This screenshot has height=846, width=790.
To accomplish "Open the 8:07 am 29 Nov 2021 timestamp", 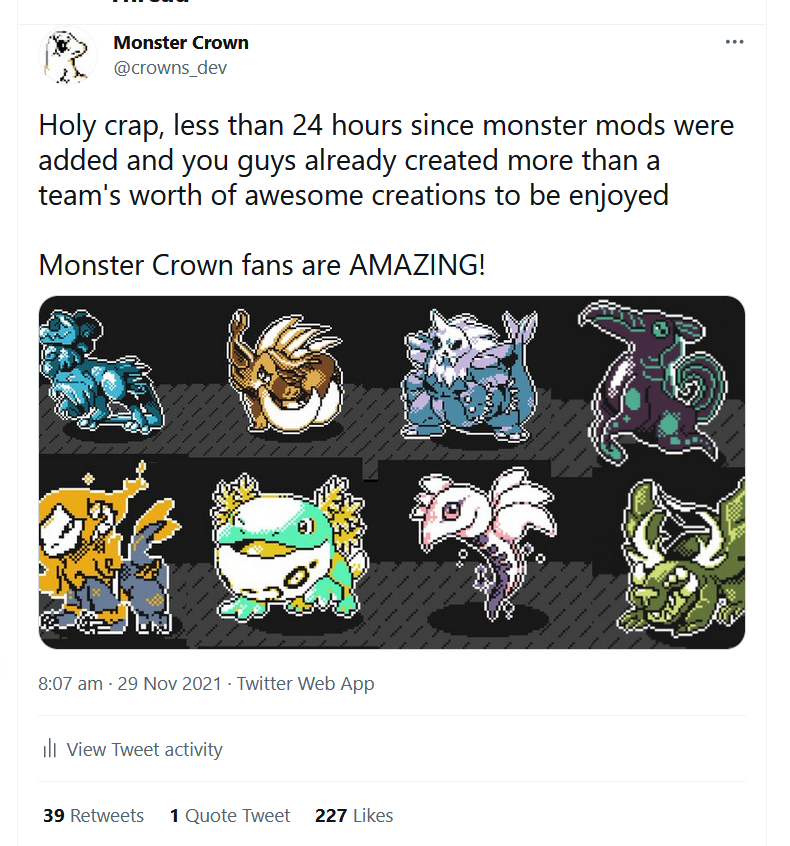I will tap(128, 684).
